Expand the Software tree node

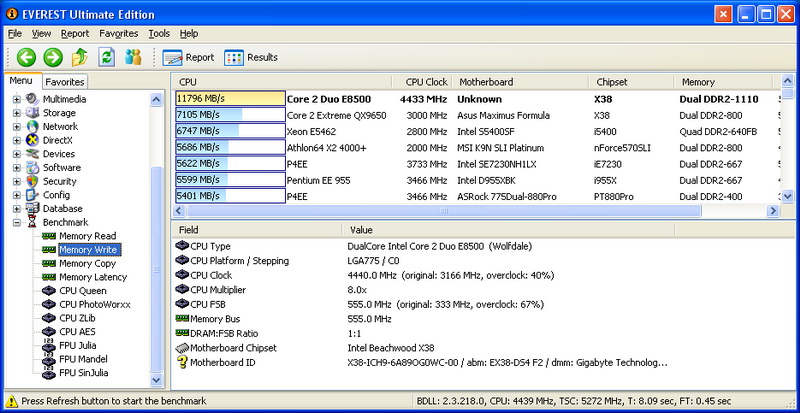(x=17, y=167)
